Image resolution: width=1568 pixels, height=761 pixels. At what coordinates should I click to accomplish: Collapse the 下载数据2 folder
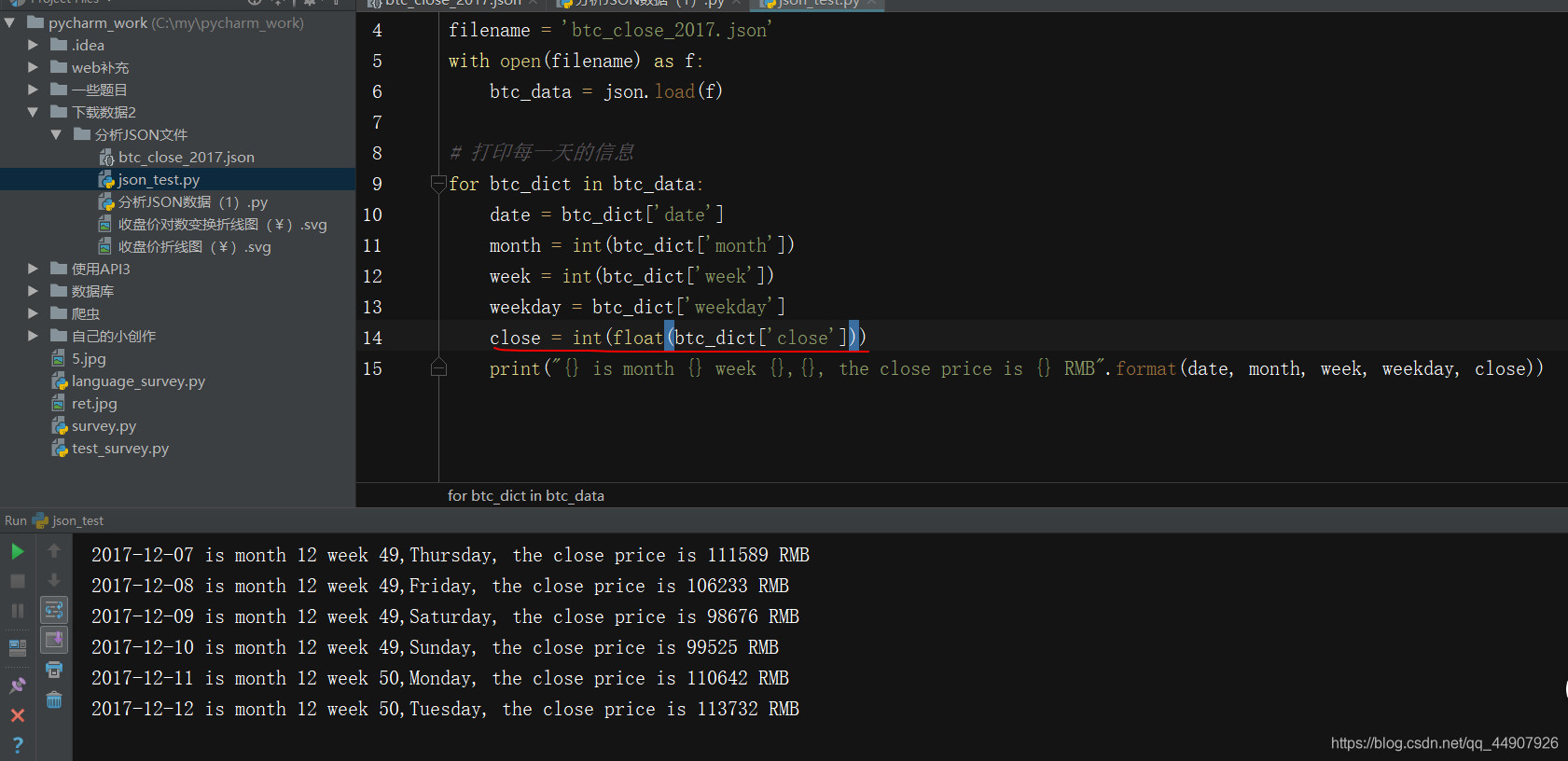[x=33, y=112]
